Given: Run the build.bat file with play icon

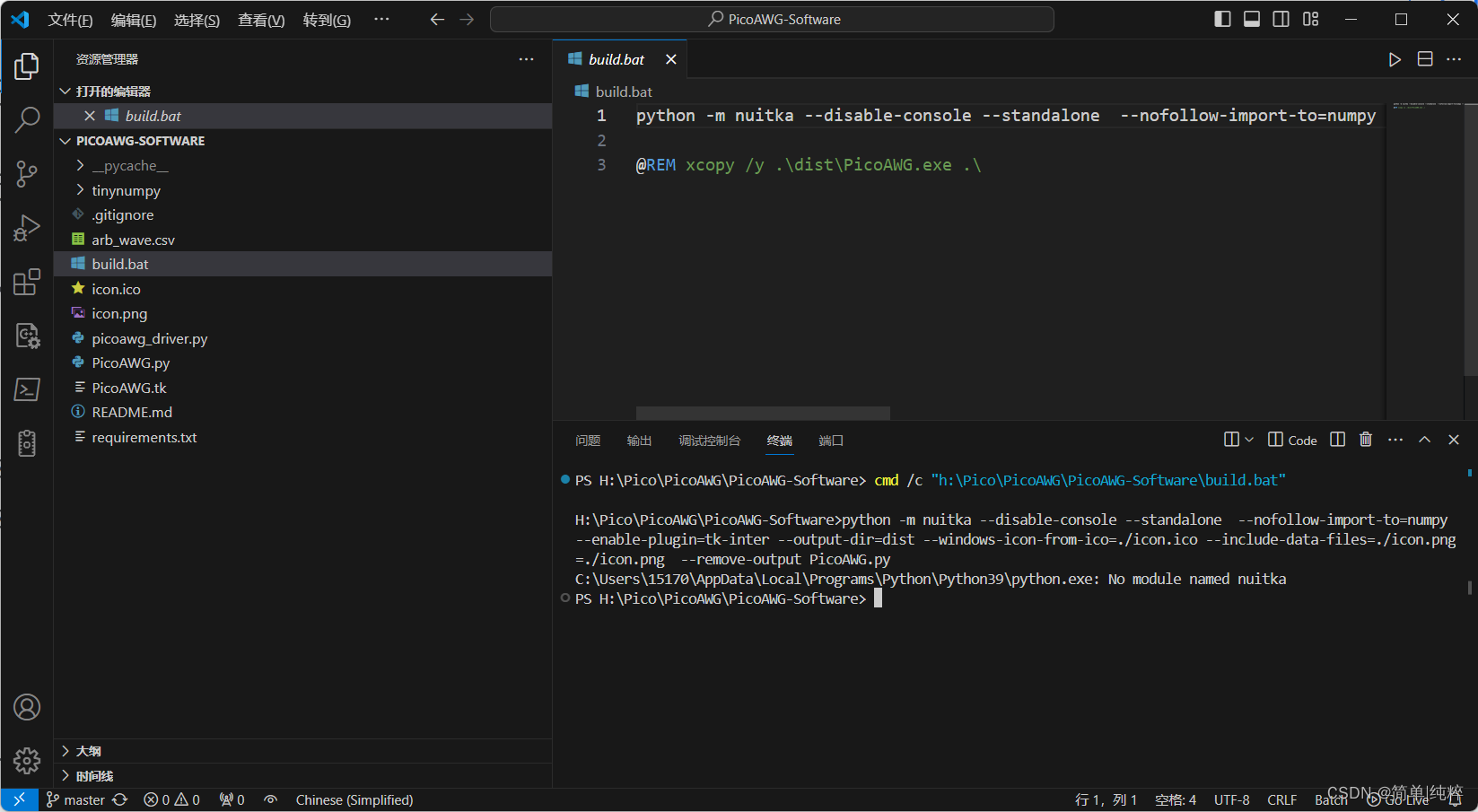Looking at the screenshot, I should [x=1395, y=59].
